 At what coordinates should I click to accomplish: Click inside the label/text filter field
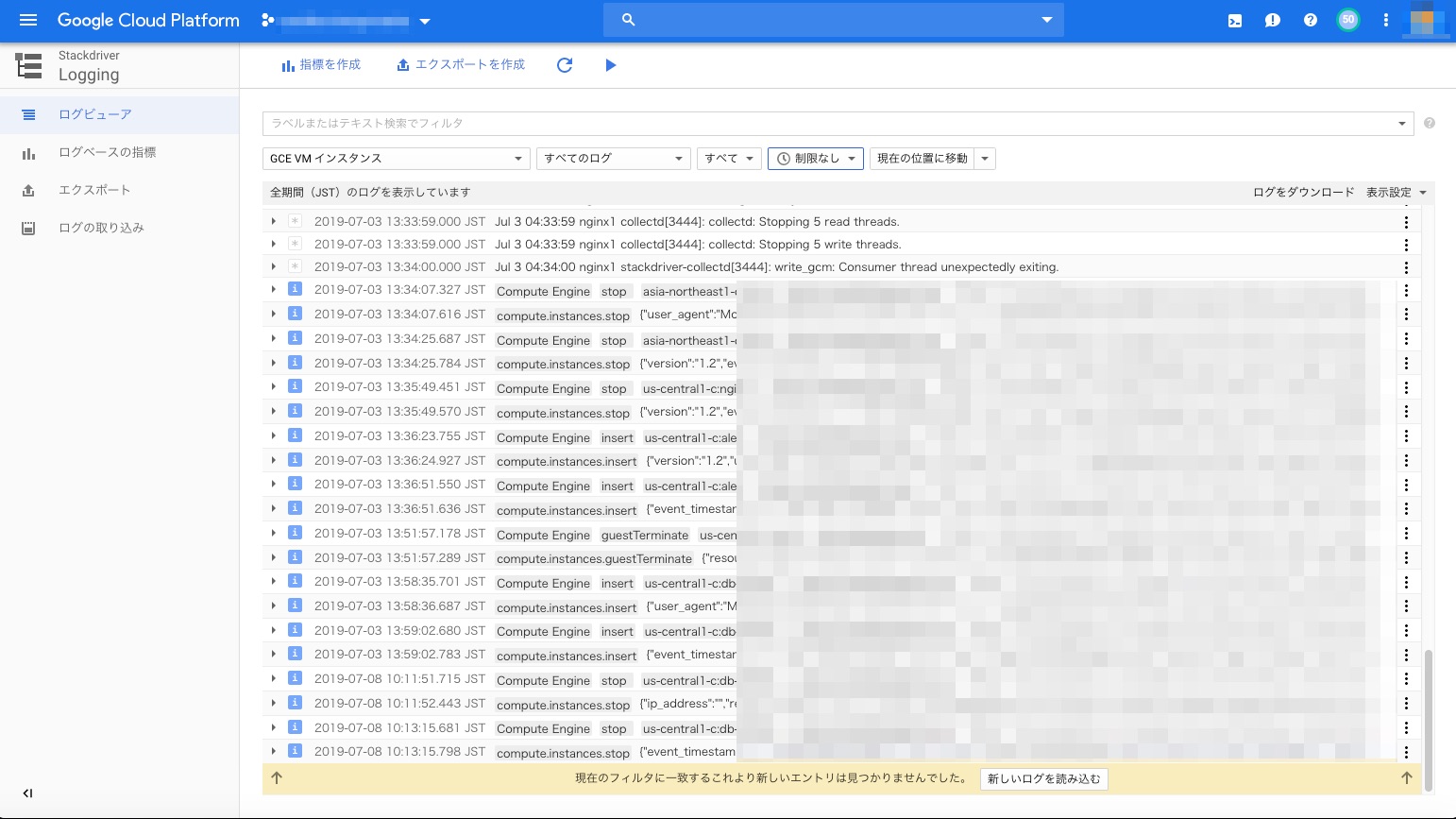[x=661, y=123]
